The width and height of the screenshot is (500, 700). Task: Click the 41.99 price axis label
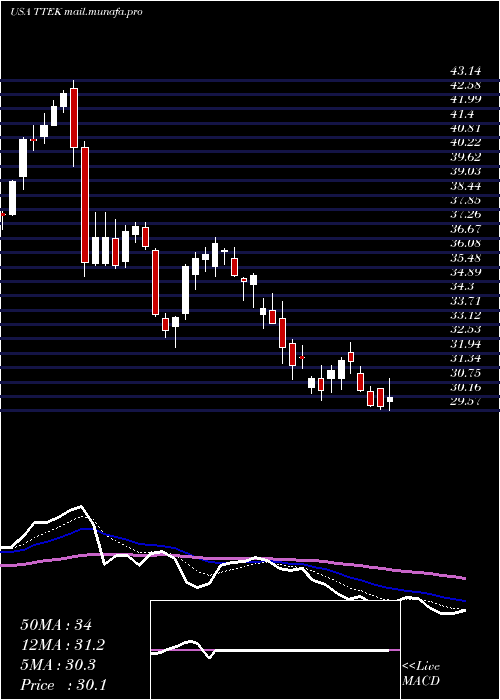pyautogui.click(x=464, y=99)
